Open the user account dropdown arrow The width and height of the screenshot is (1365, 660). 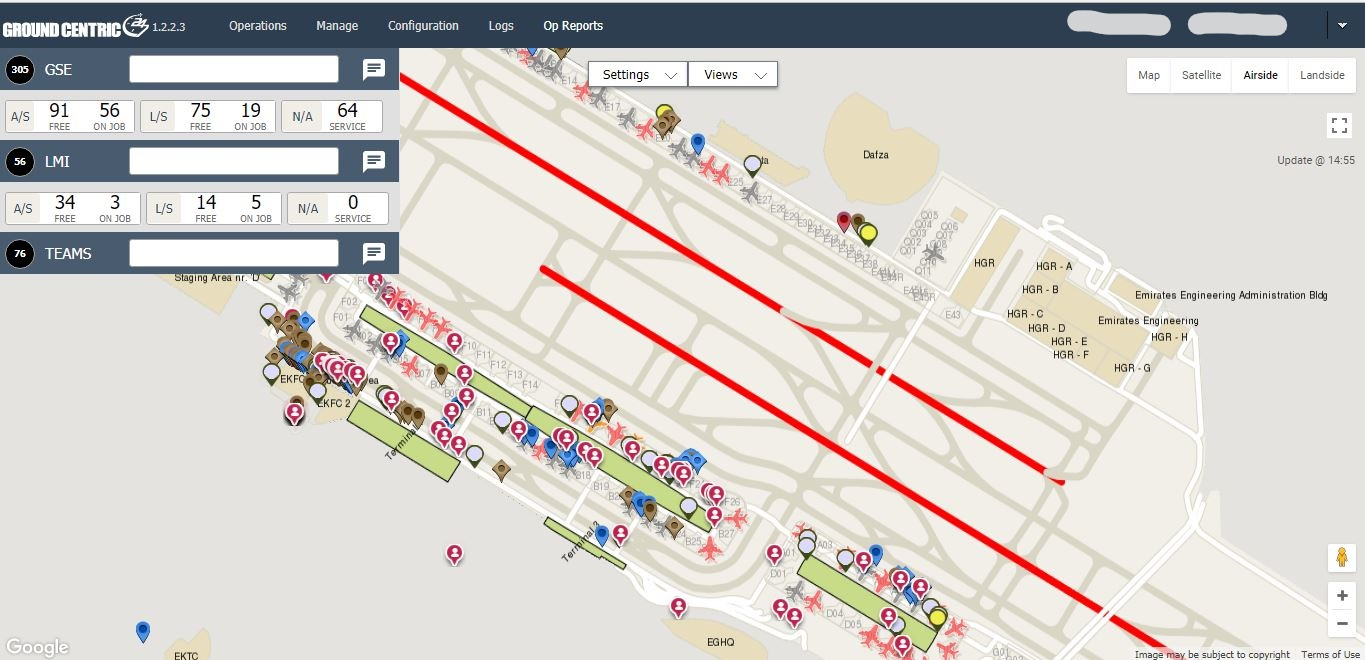pyautogui.click(x=1342, y=25)
